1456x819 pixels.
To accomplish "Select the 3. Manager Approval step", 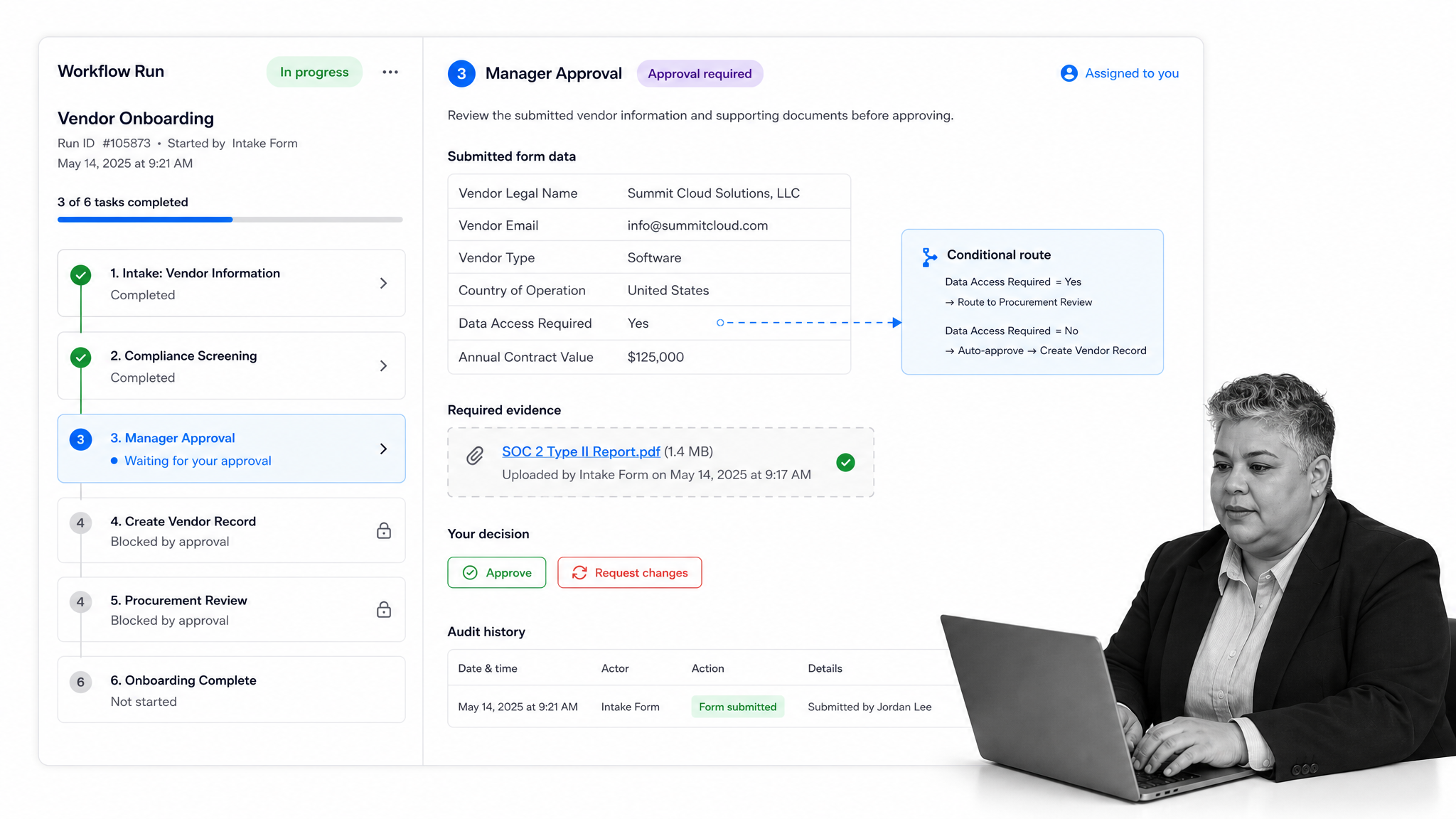I will [x=231, y=449].
